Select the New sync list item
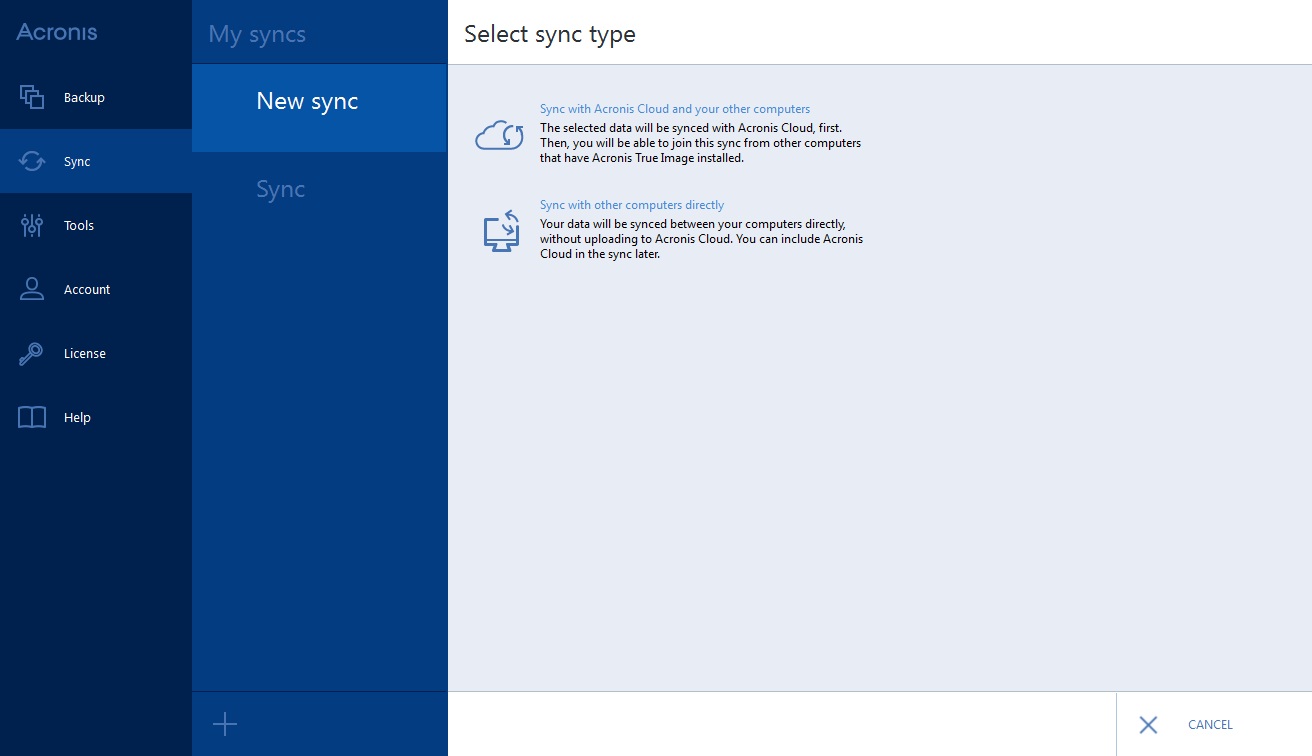Image resolution: width=1312 pixels, height=756 pixels. tap(307, 101)
